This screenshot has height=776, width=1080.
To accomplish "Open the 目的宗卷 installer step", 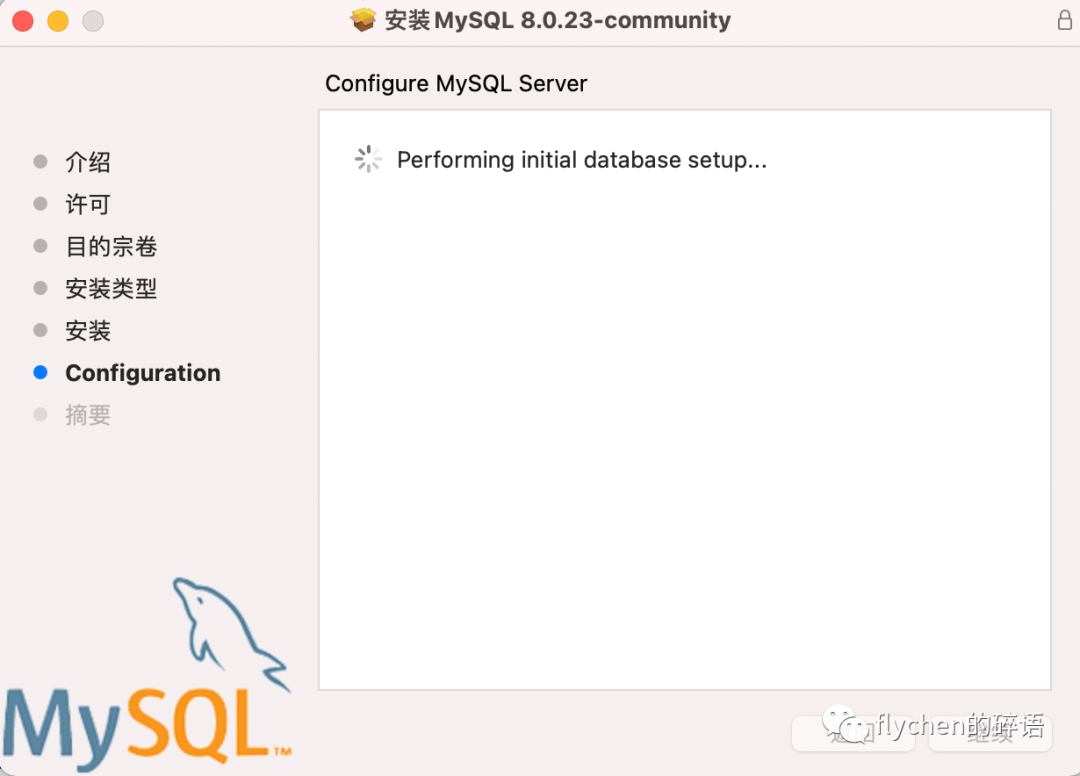I will pyautogui.click(x=111, y=246).
